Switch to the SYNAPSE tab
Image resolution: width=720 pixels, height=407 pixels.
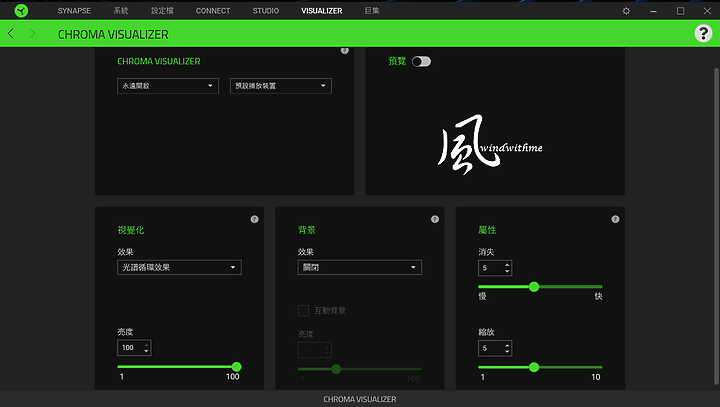pos(74,11)
